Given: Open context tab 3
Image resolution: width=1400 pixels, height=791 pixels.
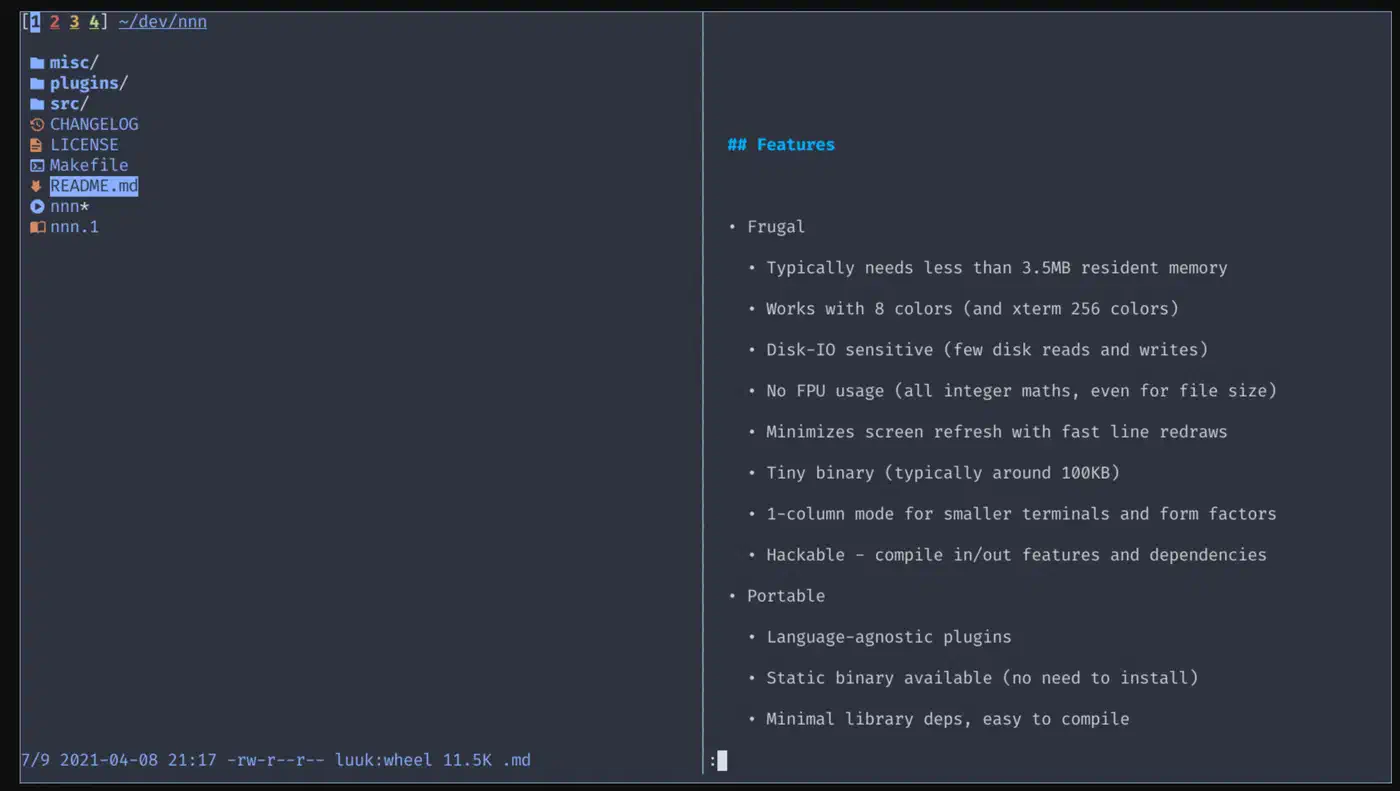Looking at the screenshot, I should pyautogui.click(x=74, y=22).
